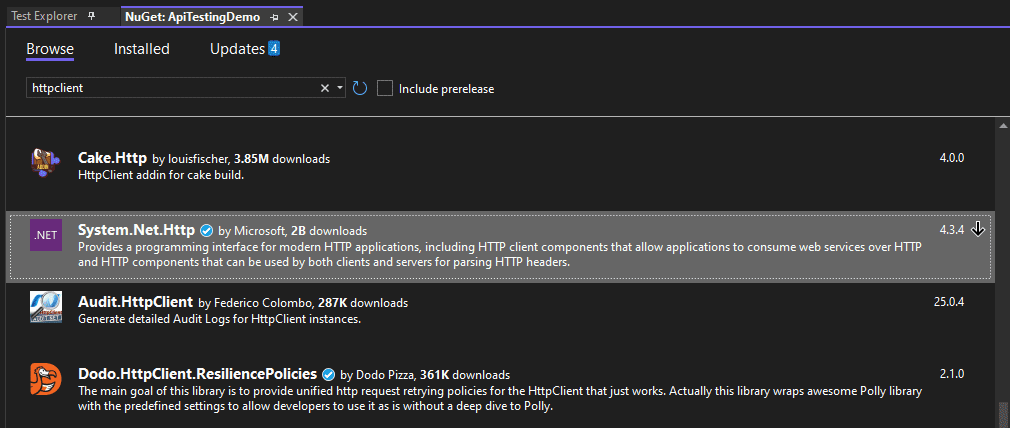Click the install arrow for System.Net.Http
1010x428 pixels.
pyautogui.click(x=978, y=229)
